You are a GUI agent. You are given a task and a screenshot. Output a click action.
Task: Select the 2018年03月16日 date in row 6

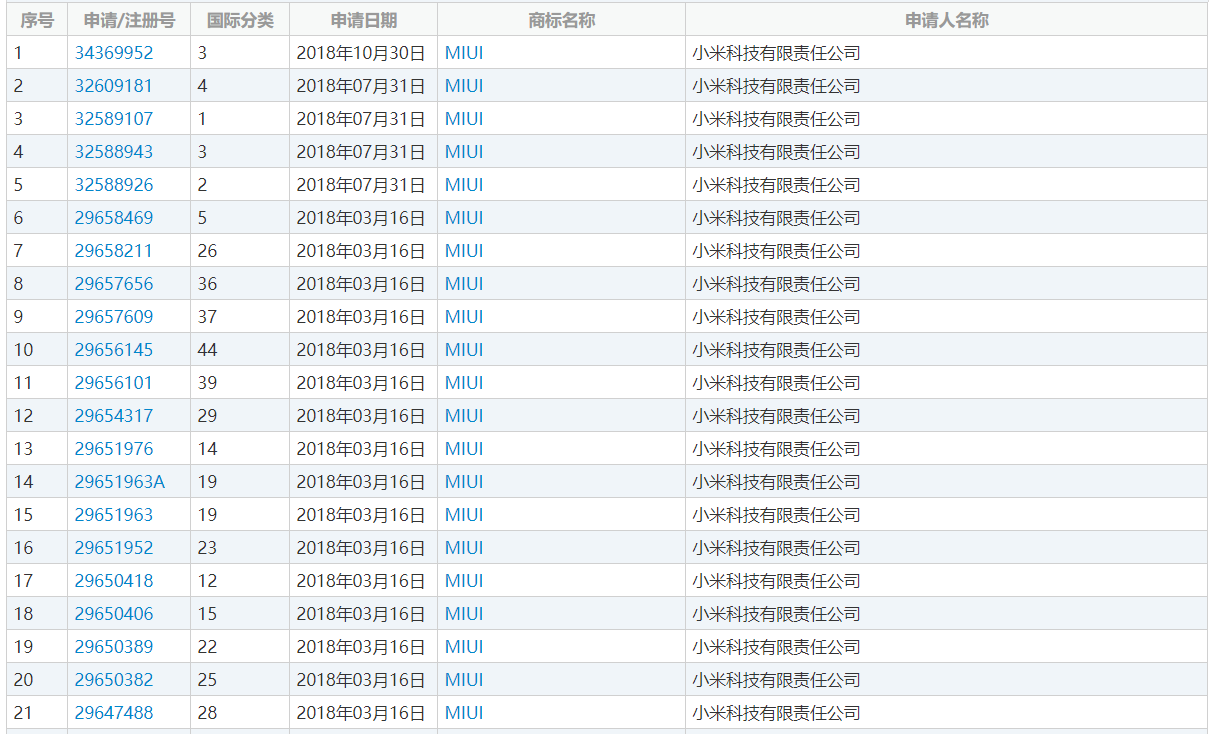(361, 218)
